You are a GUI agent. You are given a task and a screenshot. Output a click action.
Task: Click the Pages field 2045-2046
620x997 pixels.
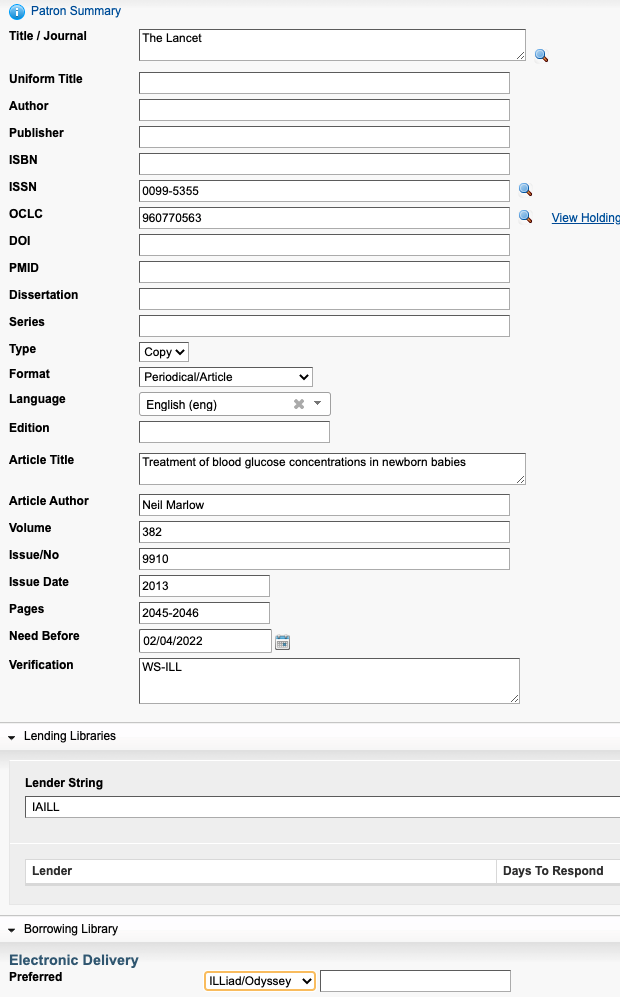204,613
